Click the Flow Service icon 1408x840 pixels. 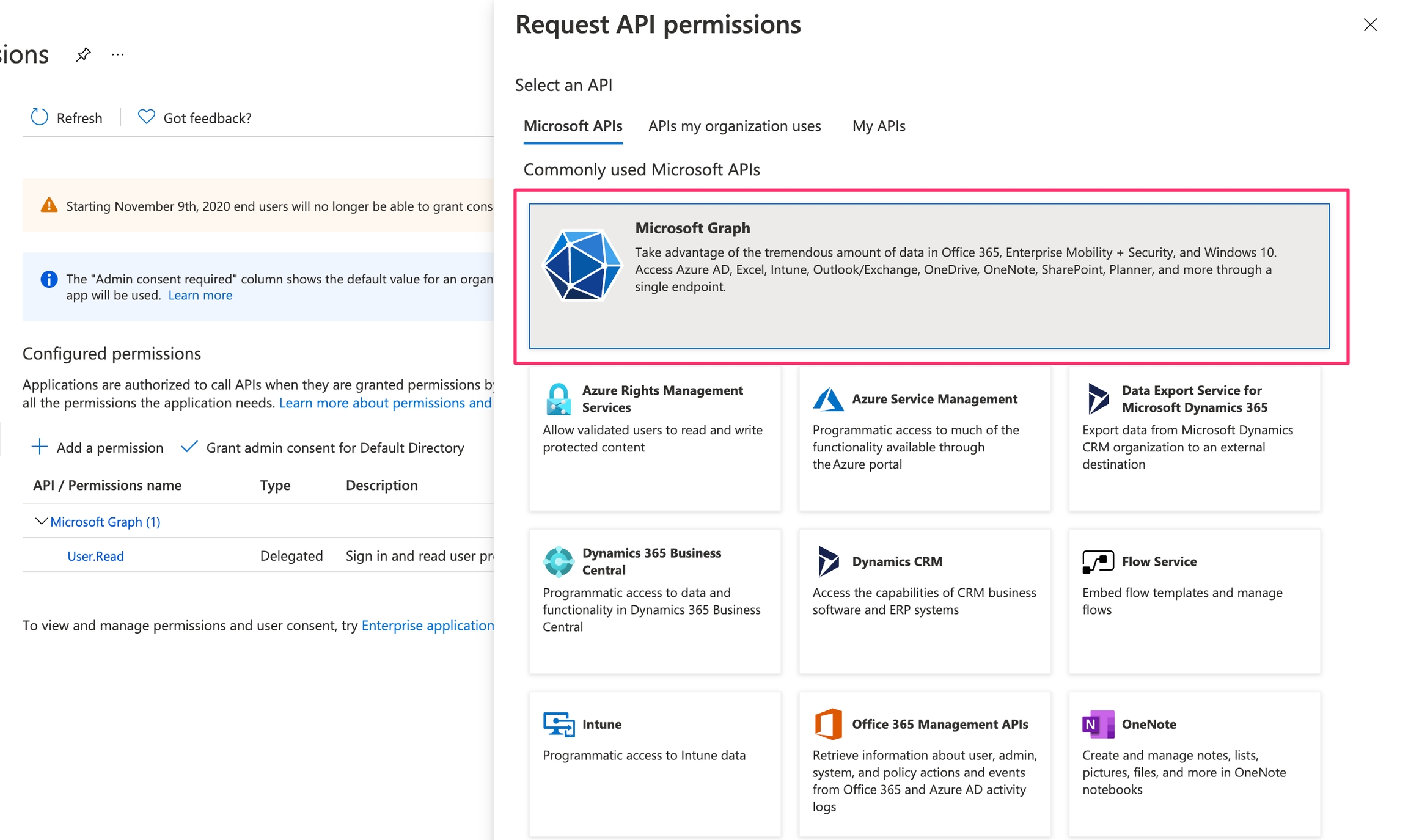tap(1098, 561)
